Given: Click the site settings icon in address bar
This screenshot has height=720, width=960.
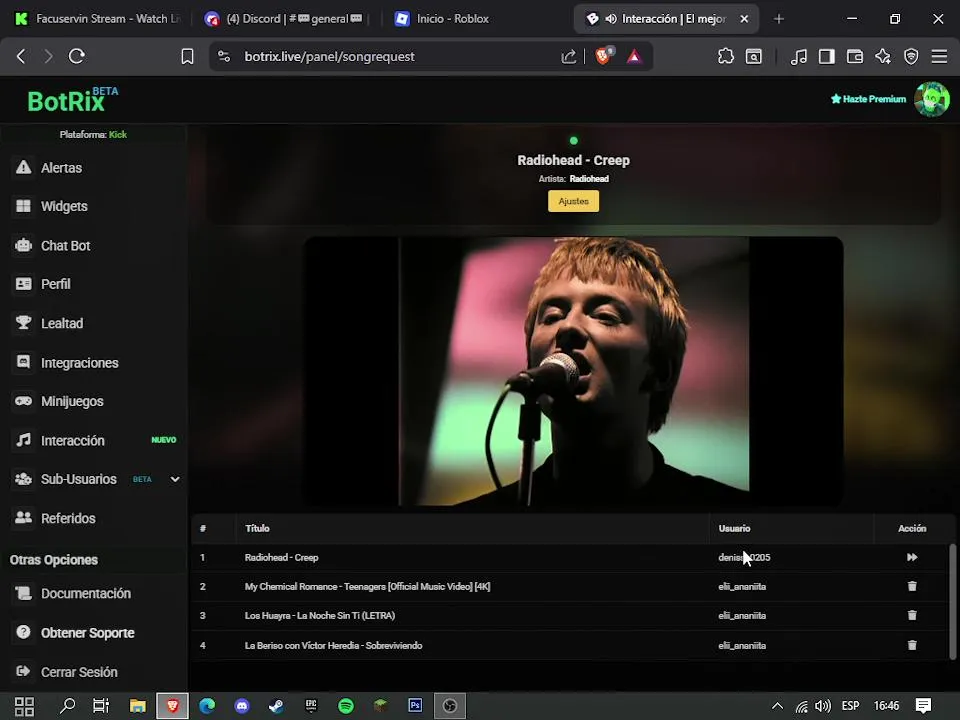Looking at the screenshot, I should coord(224,56).
